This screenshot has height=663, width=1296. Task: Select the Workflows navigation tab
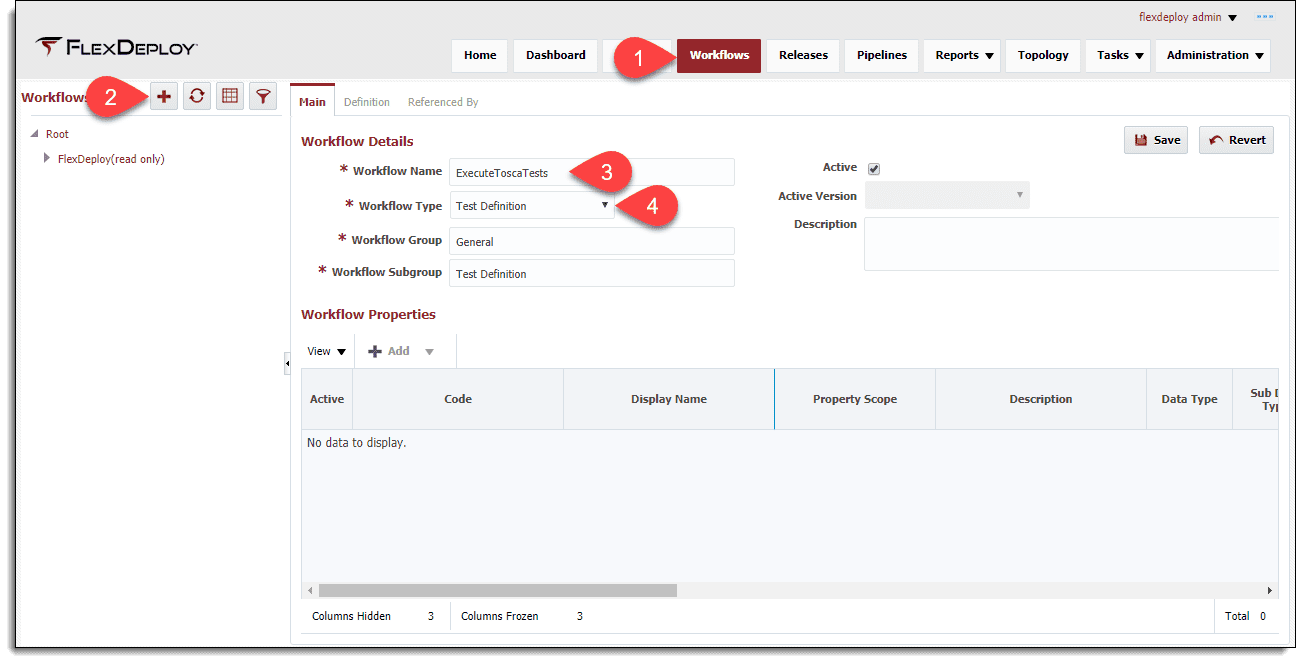pyautogui.click(x=719, y=56)
